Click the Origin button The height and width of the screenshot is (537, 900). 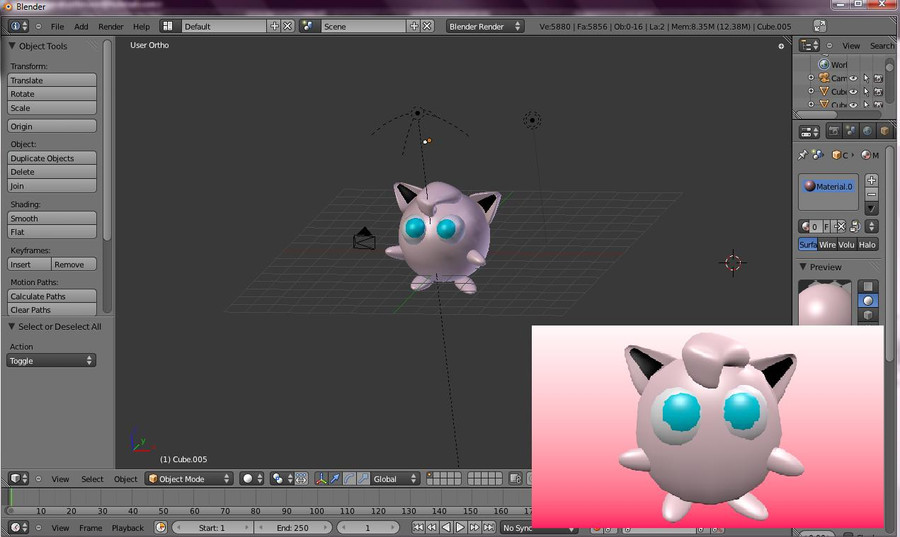coord(52,126)
